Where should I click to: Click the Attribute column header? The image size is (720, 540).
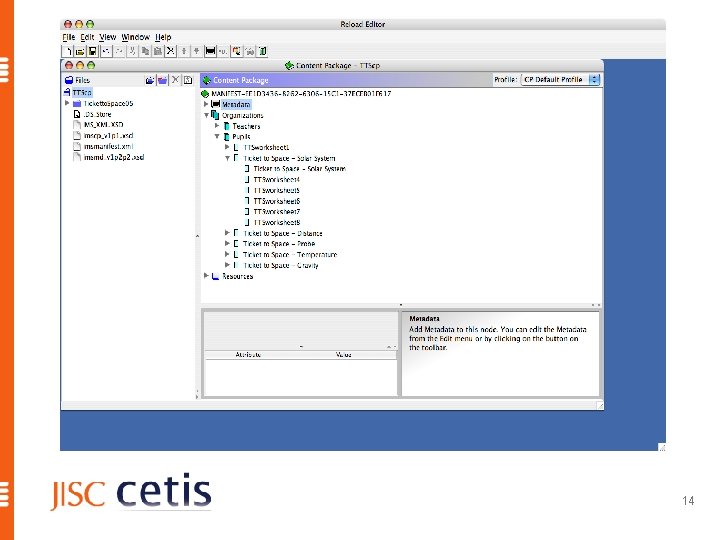(x=248, y=354)
